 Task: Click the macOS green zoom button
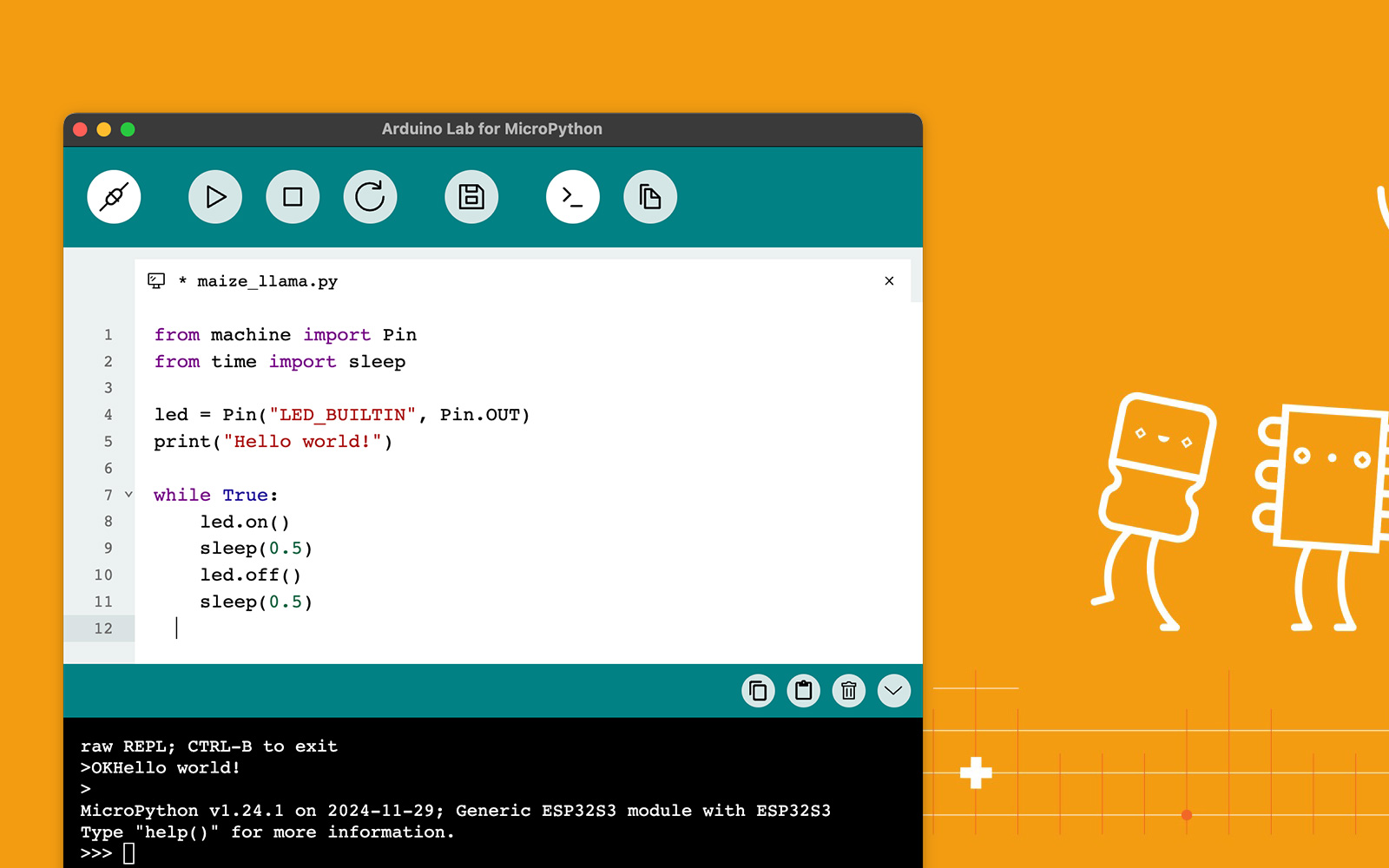[x=128, y=129]
